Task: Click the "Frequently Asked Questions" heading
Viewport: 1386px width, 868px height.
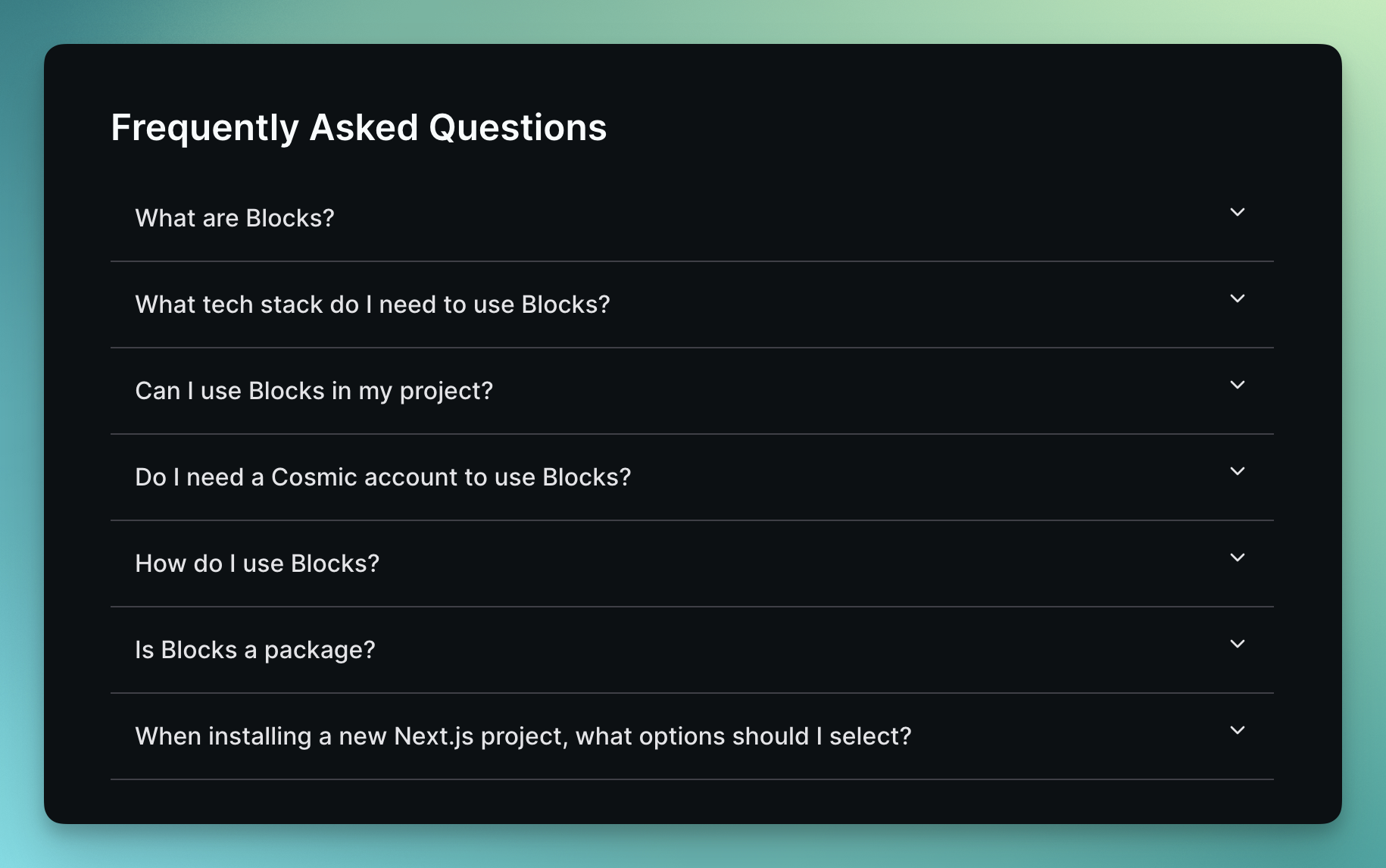Action: 359,126
